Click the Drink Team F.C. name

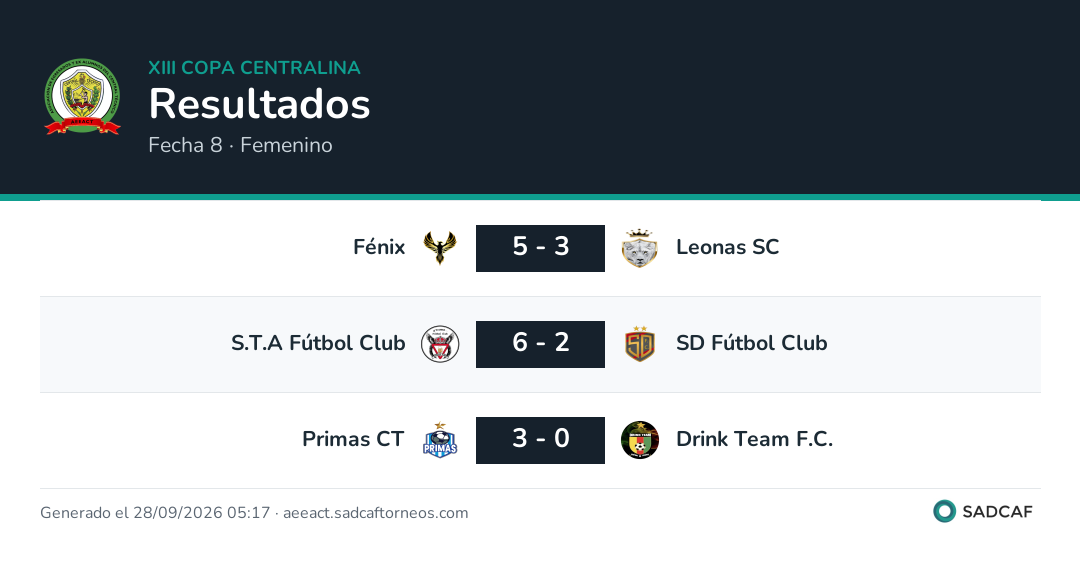754,439
